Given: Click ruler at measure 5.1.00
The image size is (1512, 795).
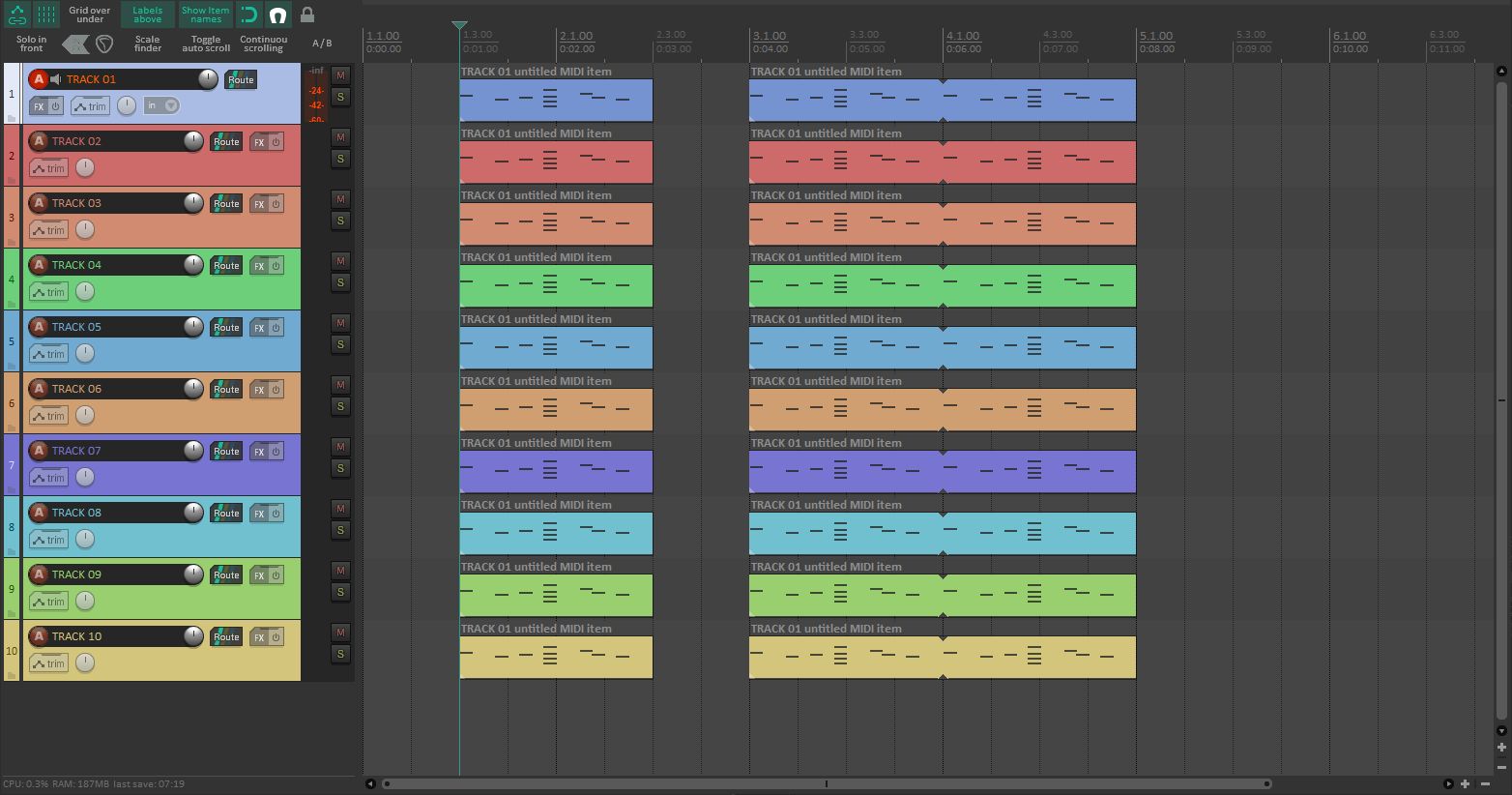Looking at the screenshot, I should pyautogui.click(x=1155, y=36).
